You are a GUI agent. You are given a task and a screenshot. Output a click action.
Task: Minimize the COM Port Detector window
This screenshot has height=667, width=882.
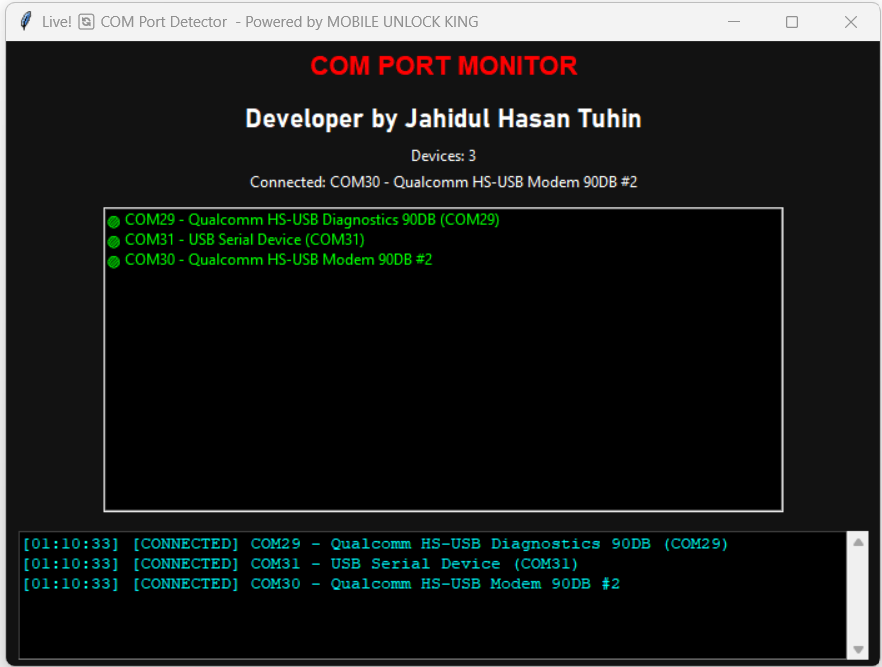pos(733,22)
